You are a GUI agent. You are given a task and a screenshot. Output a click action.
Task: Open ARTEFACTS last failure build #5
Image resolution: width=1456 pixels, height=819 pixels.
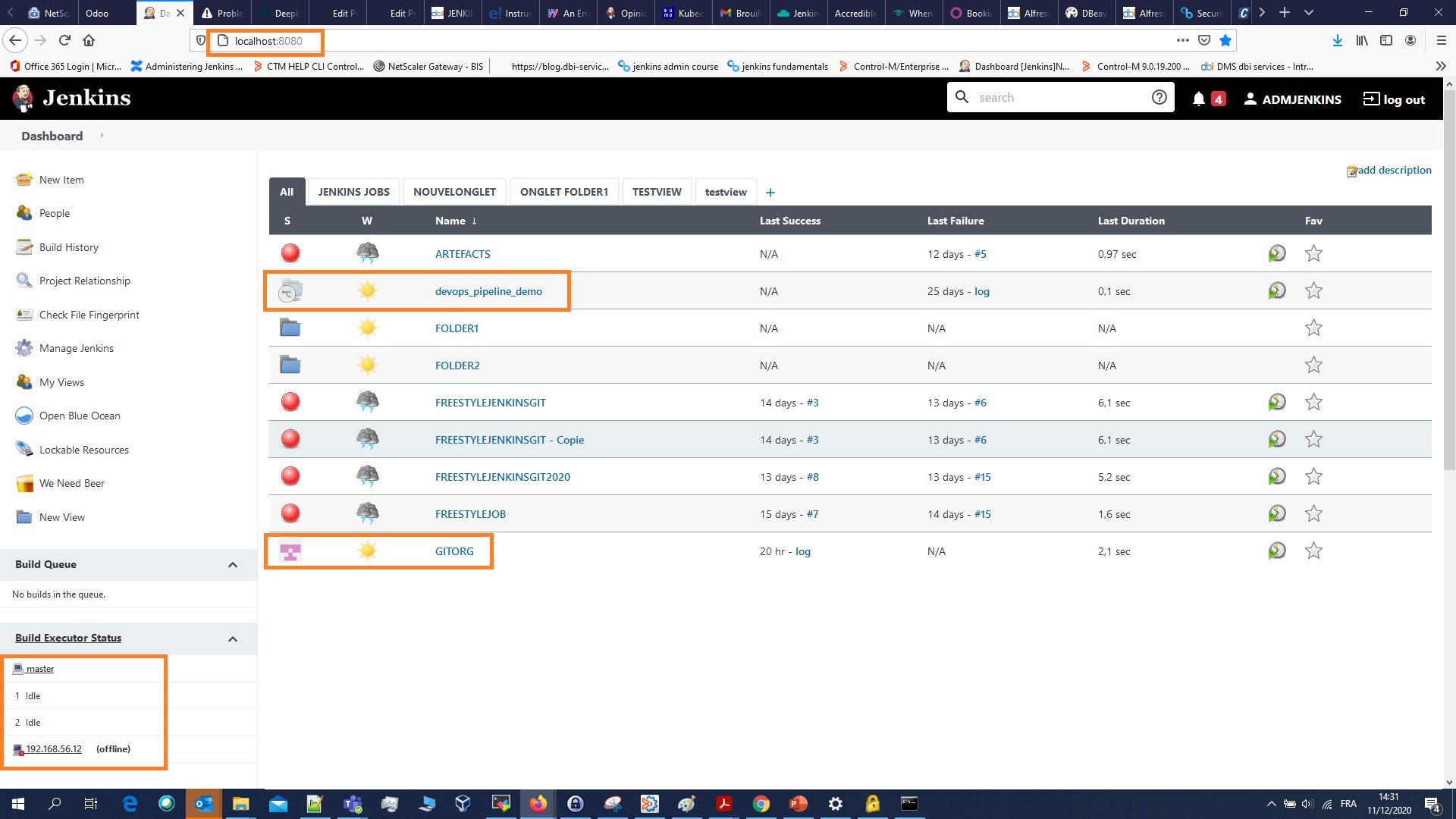981,254
